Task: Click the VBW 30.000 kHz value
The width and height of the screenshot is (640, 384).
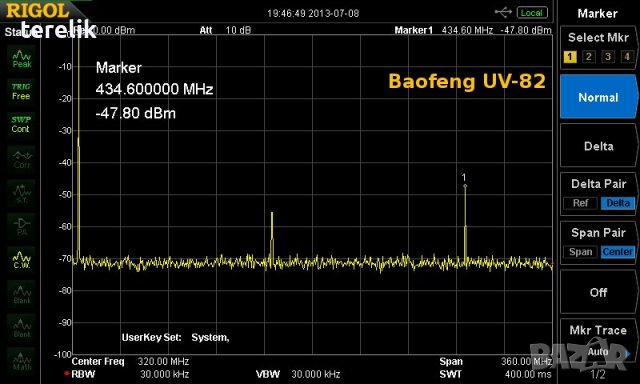Action: pyautogui.click(x=316, y=374)
